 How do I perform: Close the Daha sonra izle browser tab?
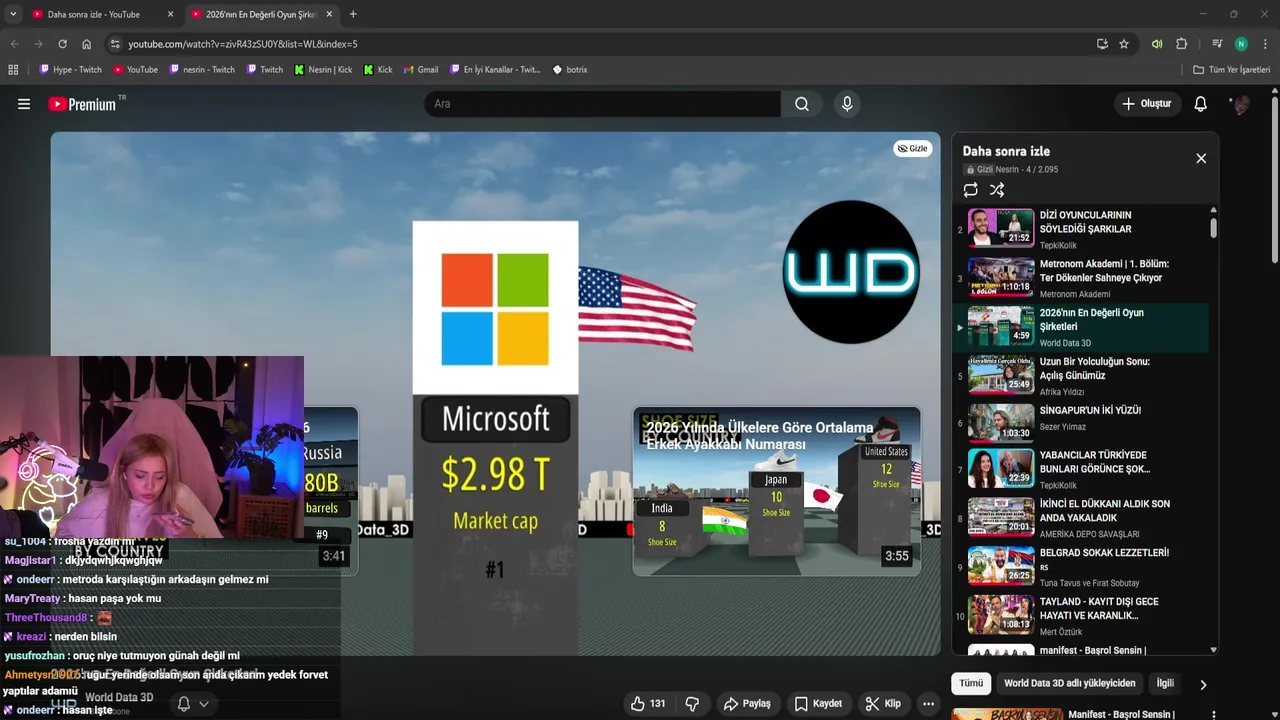pos(170,14)
